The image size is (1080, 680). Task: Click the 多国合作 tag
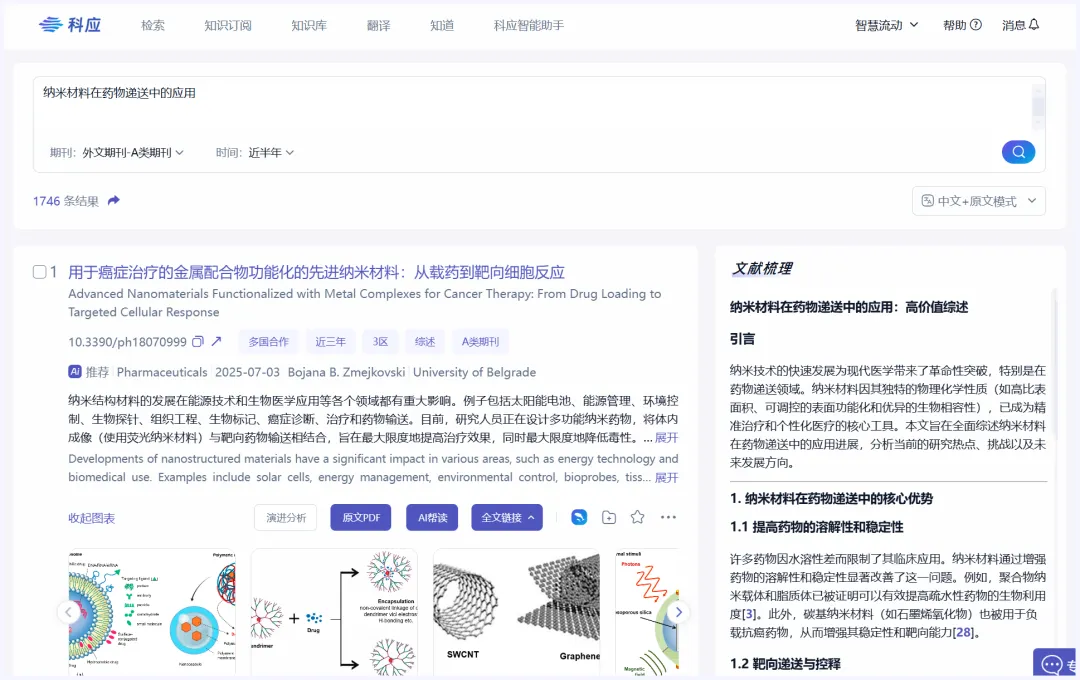coord(269,342)
